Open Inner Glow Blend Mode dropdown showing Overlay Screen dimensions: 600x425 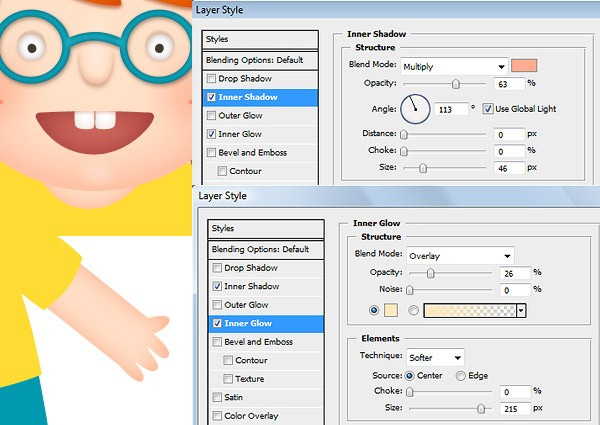click(460, 256)
